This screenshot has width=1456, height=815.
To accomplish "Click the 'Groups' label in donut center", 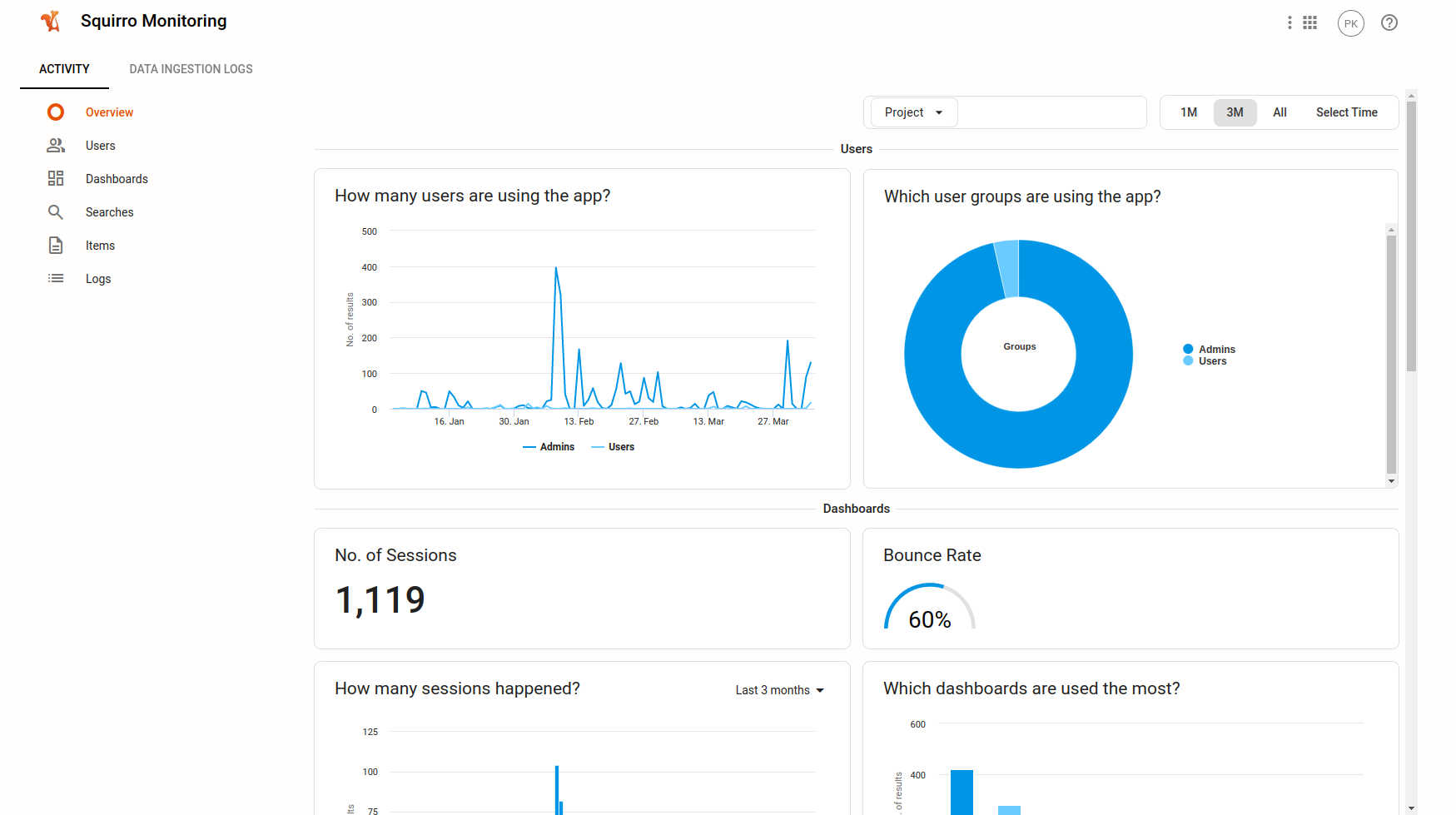I will pos(1019,346).
